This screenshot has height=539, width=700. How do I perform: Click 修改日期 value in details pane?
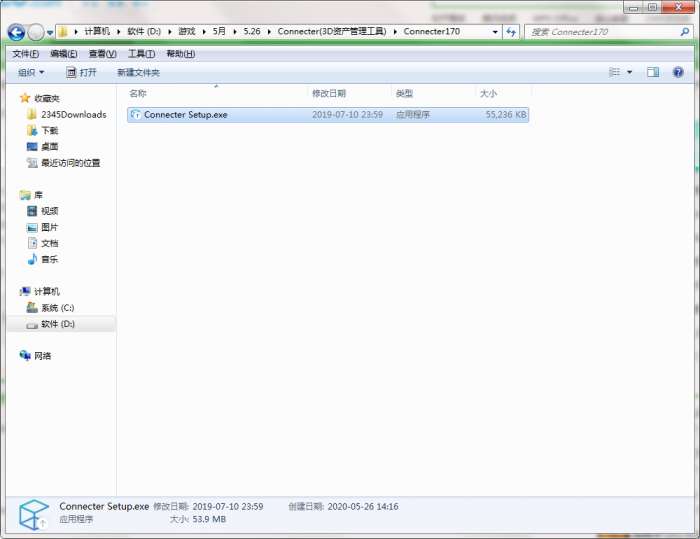coord(228,506)
